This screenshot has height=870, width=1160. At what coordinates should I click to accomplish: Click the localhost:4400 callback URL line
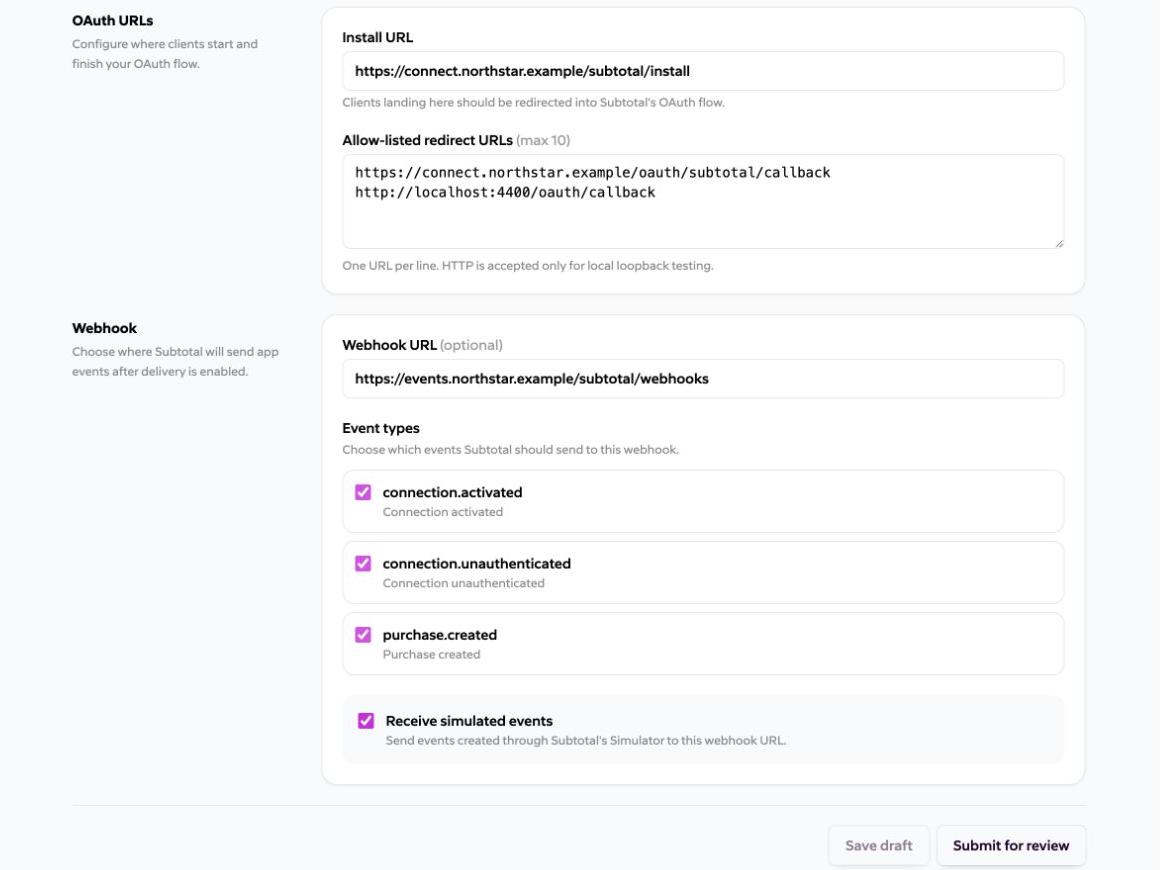coord(505,192)
